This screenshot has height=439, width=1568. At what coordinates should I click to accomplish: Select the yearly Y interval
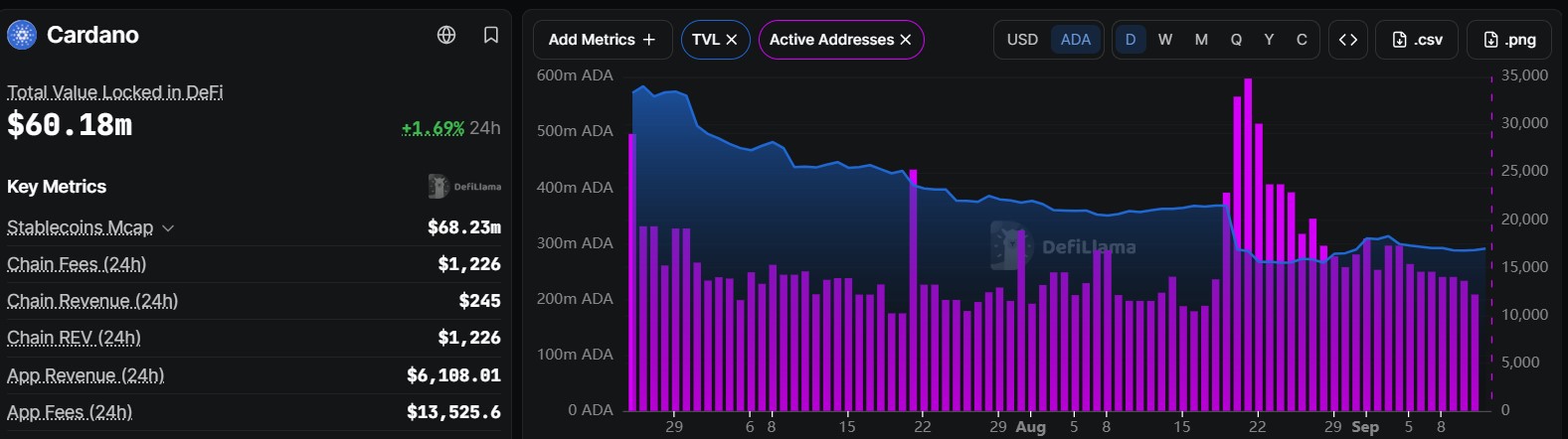[1269, 40]
